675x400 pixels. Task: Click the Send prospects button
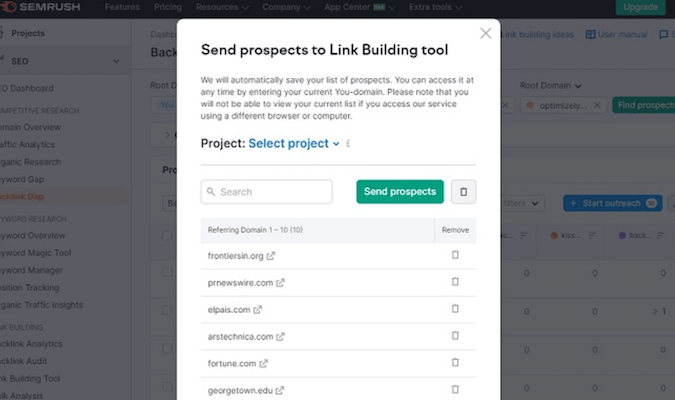pyautogui.click(x=400, y=191)
